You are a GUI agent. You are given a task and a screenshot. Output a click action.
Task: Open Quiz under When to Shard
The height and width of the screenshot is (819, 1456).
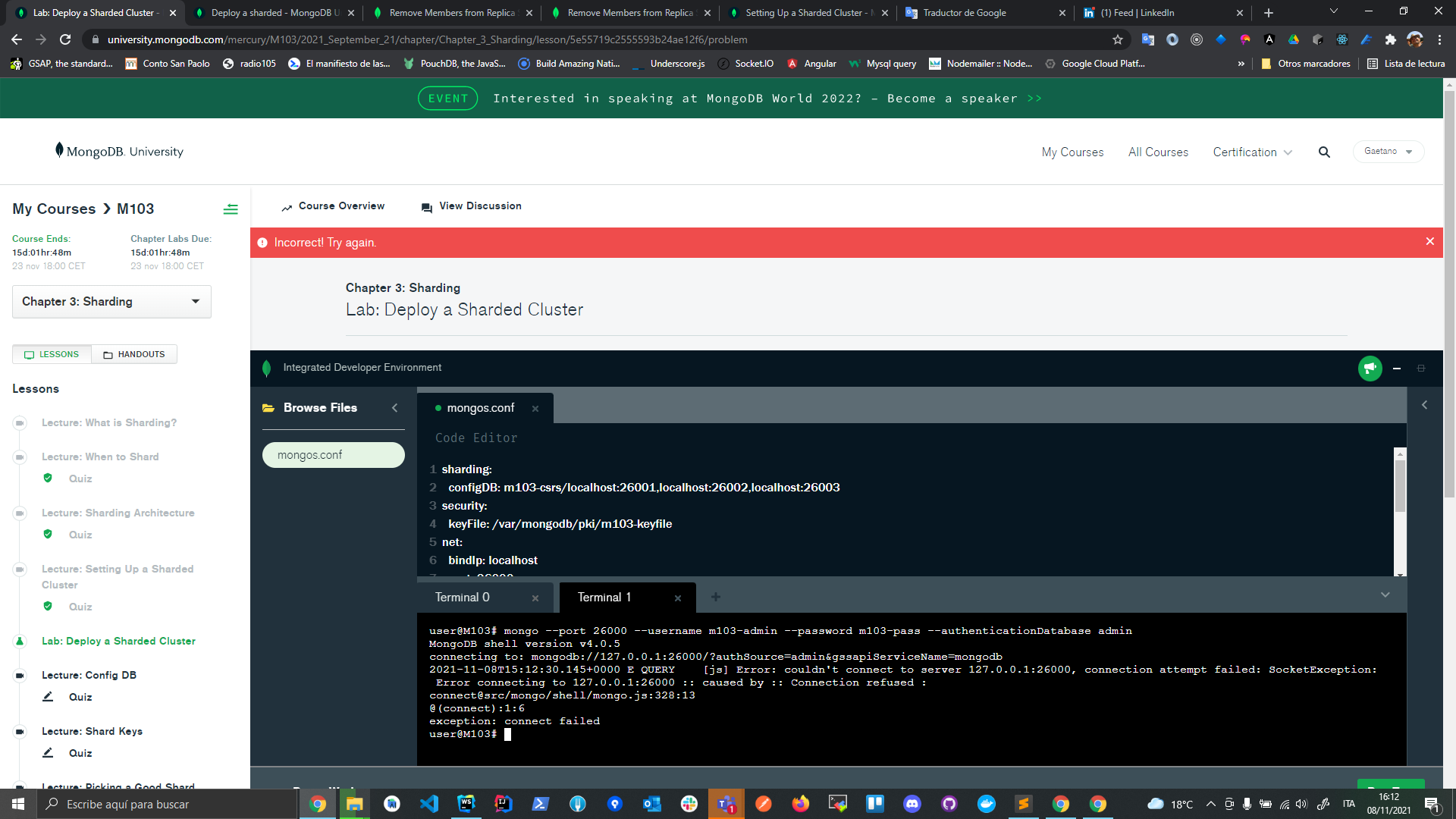(x=80, y=479)
